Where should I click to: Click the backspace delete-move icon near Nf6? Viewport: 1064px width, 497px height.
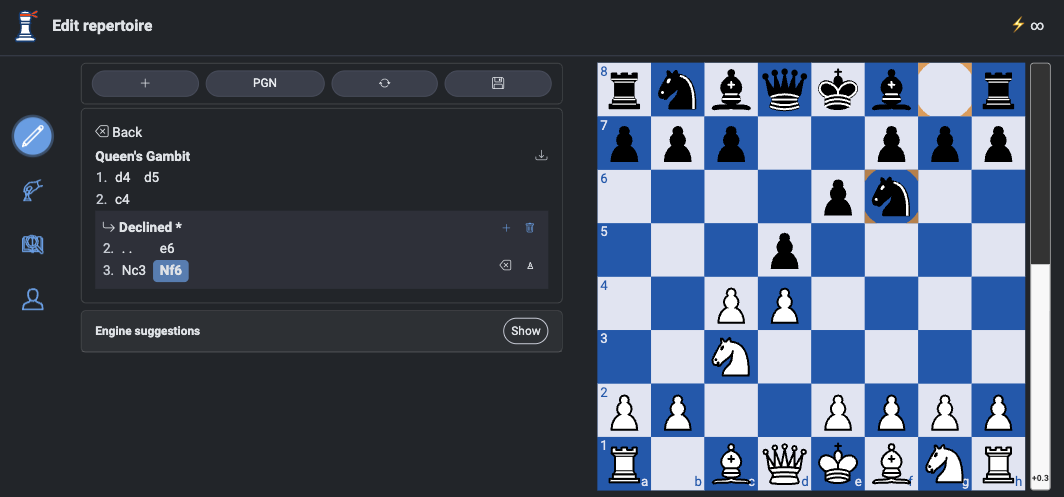(505, 265)
